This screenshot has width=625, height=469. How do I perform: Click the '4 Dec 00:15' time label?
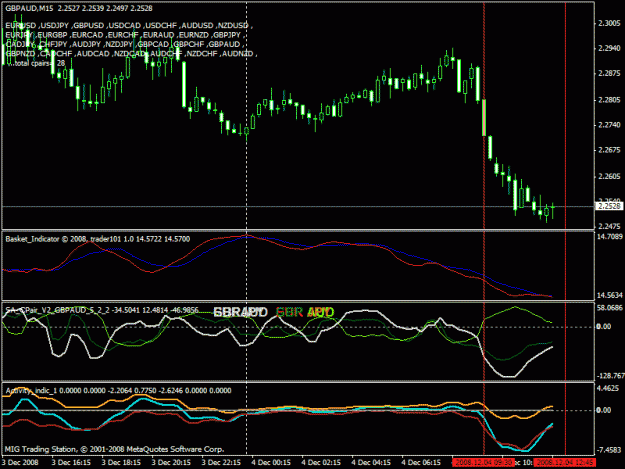(x=271, y=463)
